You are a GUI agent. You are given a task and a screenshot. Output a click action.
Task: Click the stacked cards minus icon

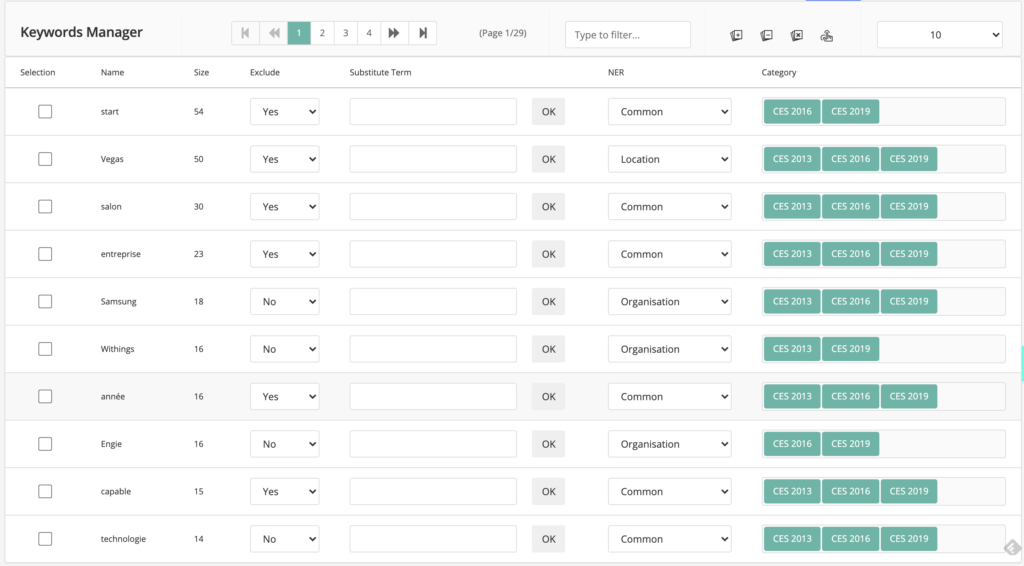(766, 35)
